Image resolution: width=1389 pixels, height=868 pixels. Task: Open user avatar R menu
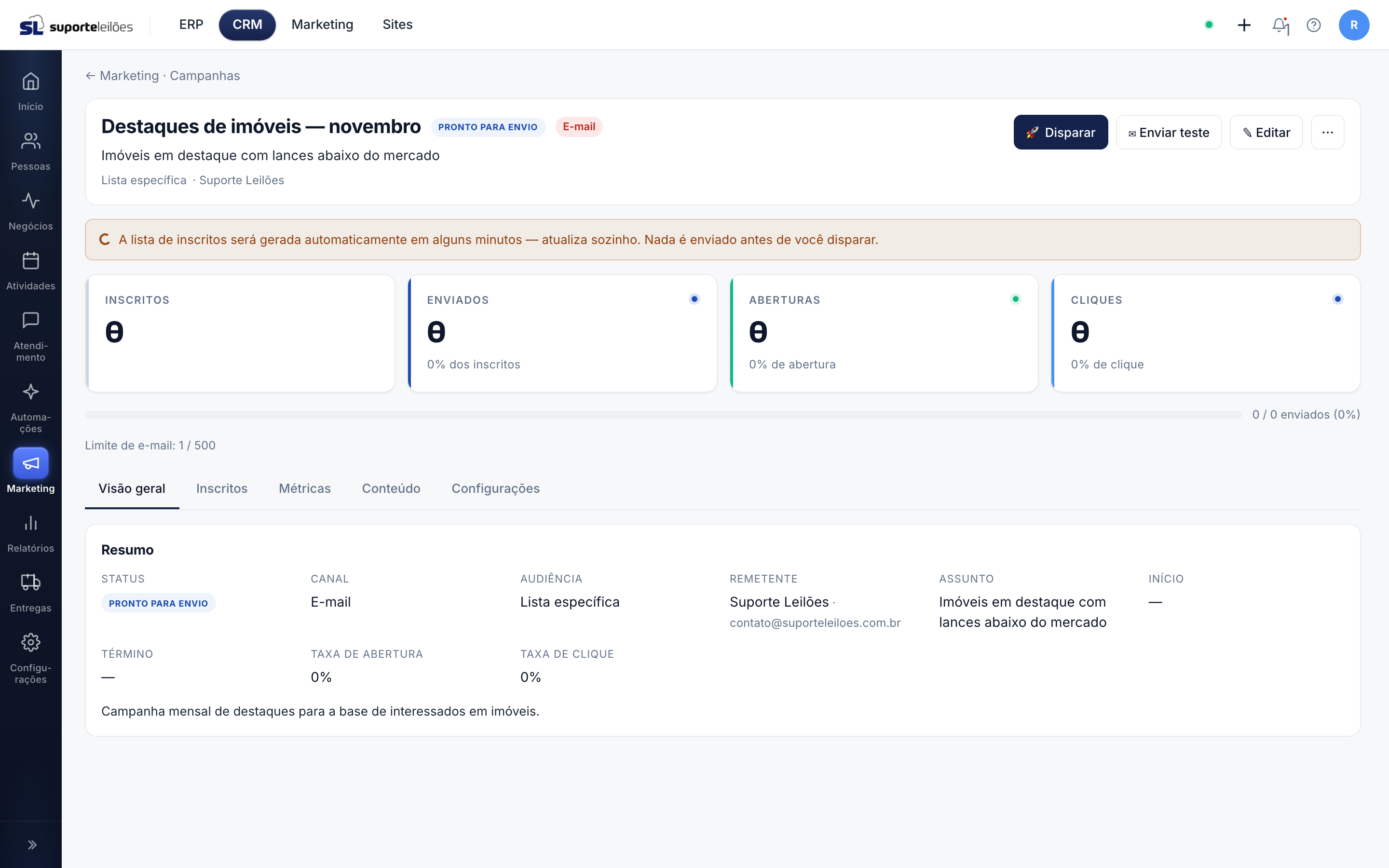(1353, 25)
